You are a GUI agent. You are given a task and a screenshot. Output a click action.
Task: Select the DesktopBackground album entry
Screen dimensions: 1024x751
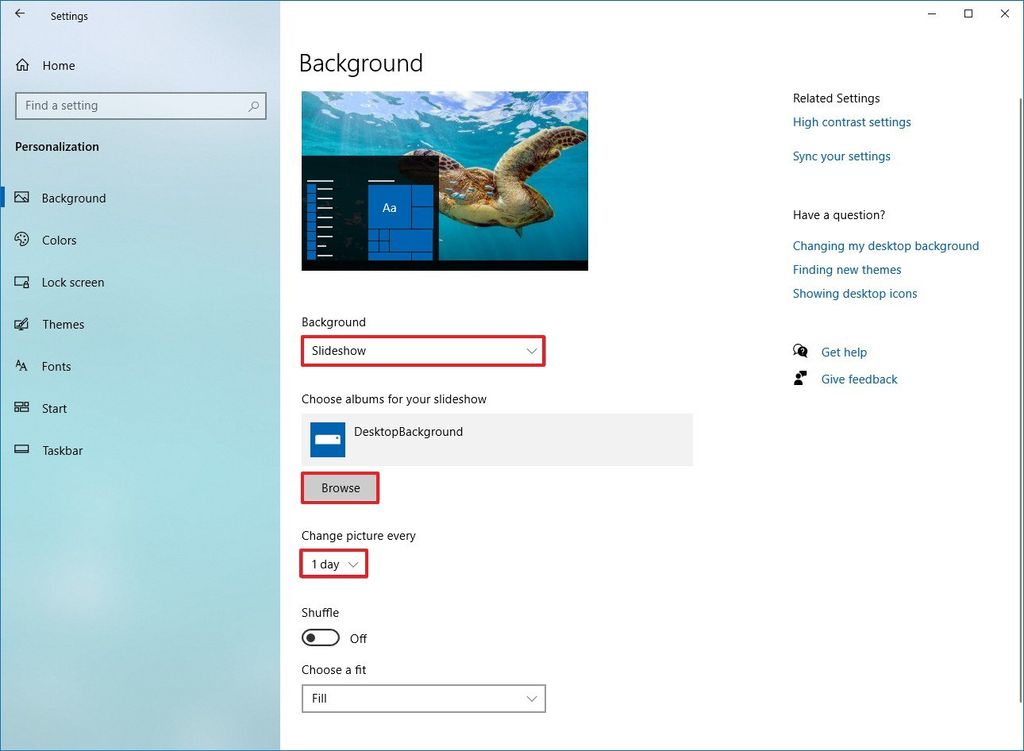[497, 439]
